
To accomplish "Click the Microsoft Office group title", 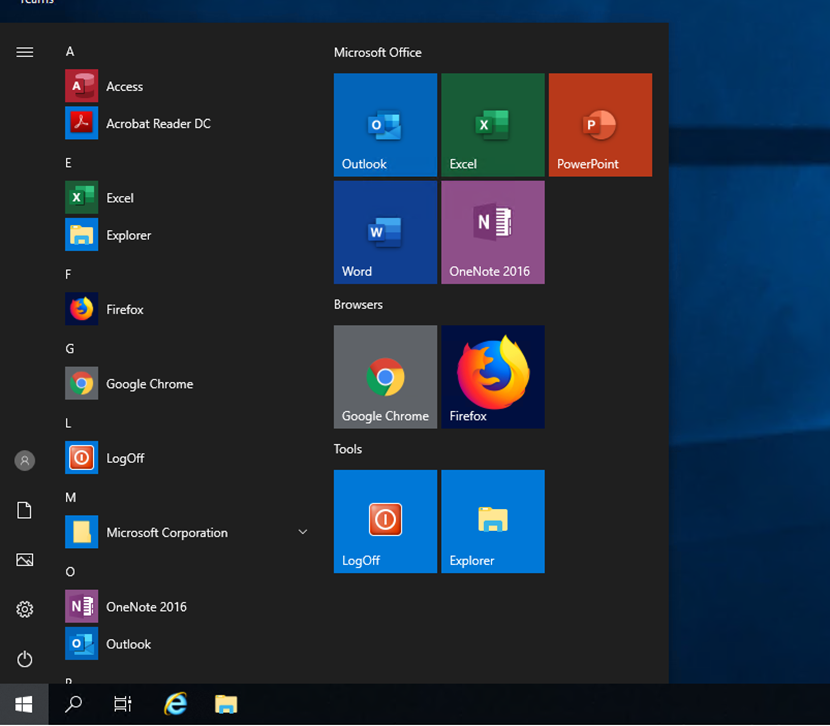I will tap(377, 52).
